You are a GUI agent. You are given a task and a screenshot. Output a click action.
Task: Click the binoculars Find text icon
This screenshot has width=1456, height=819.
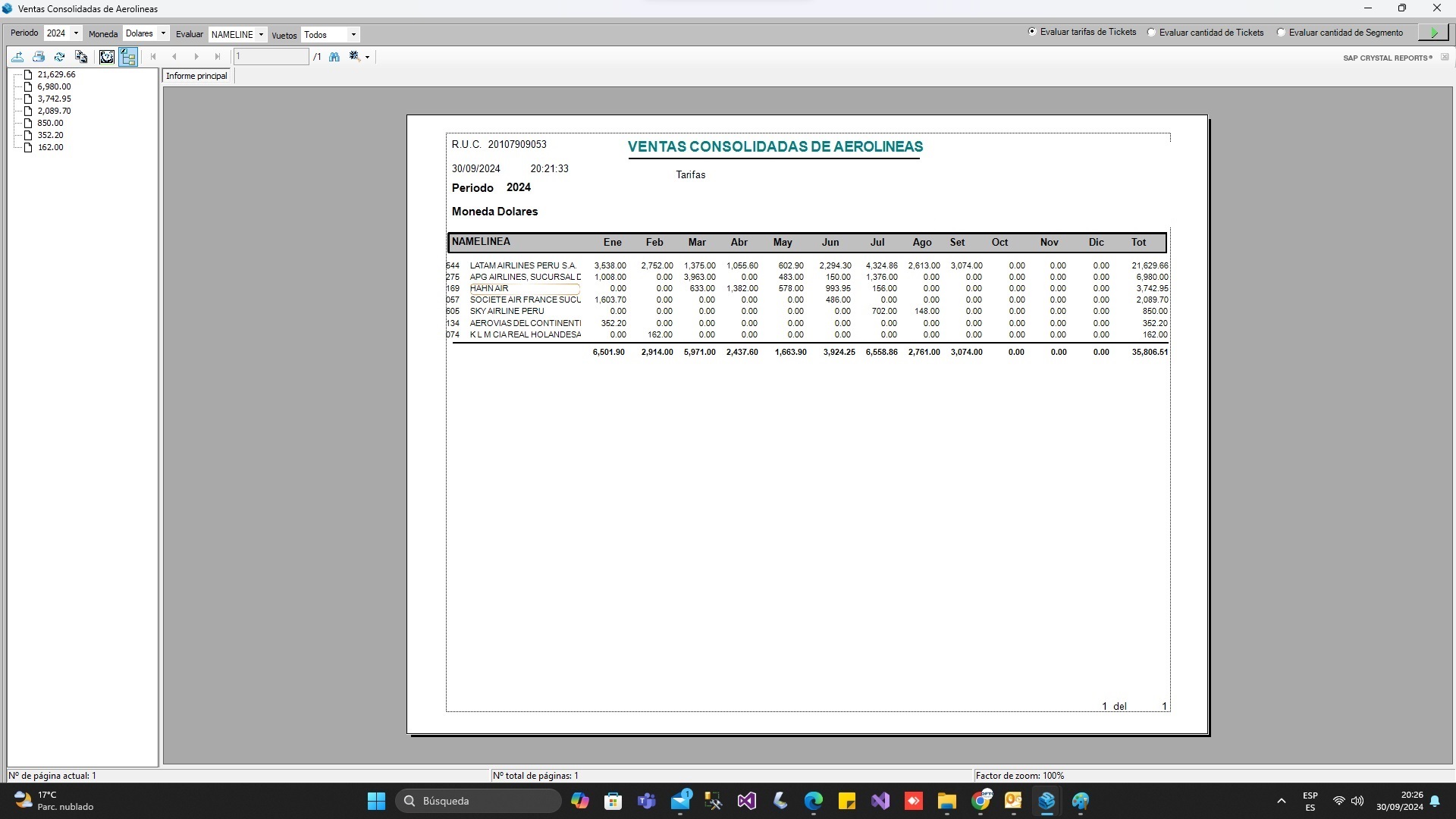tap(334, 57)
